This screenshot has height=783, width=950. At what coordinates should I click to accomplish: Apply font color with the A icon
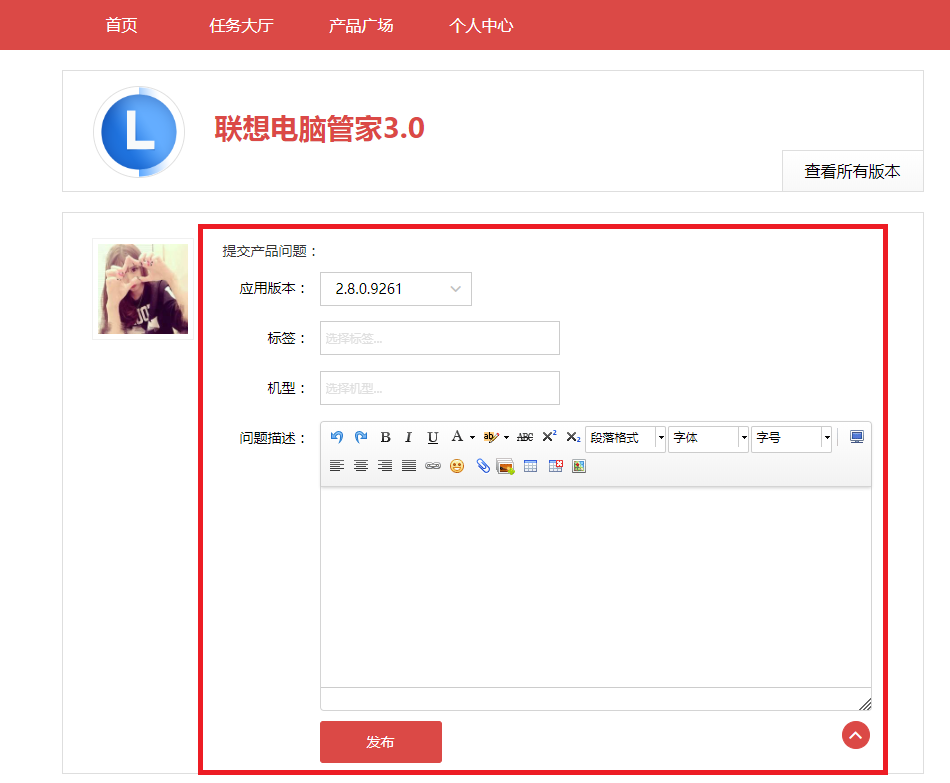(457, 436)
